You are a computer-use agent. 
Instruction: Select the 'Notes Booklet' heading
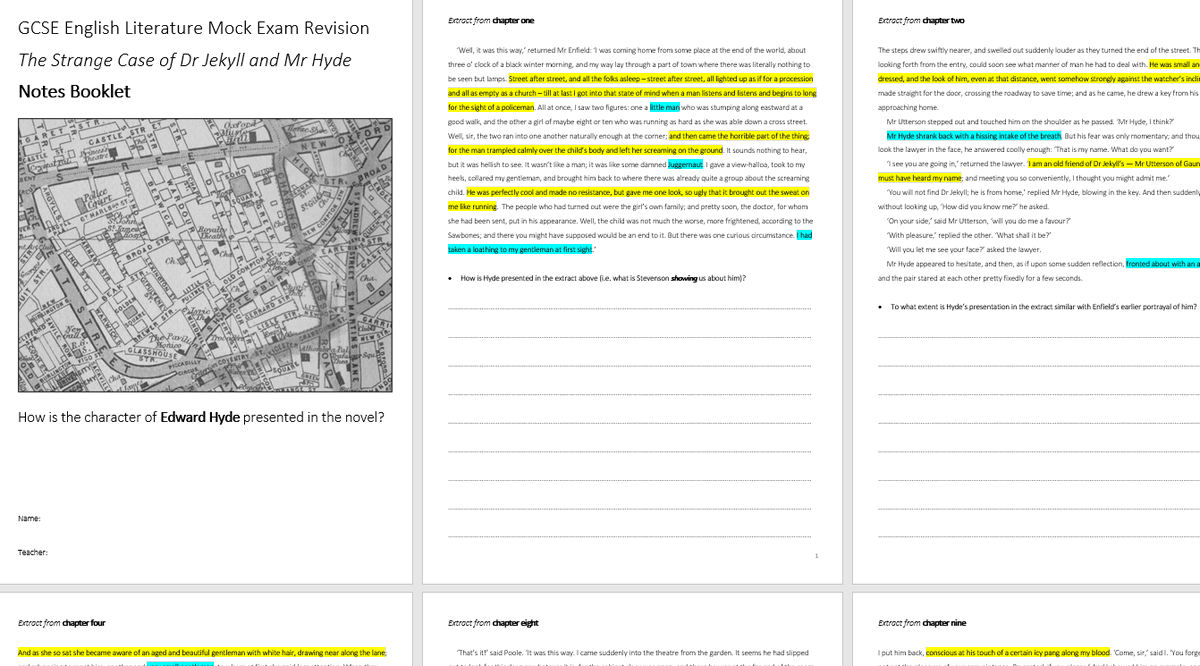coord(74,91)
